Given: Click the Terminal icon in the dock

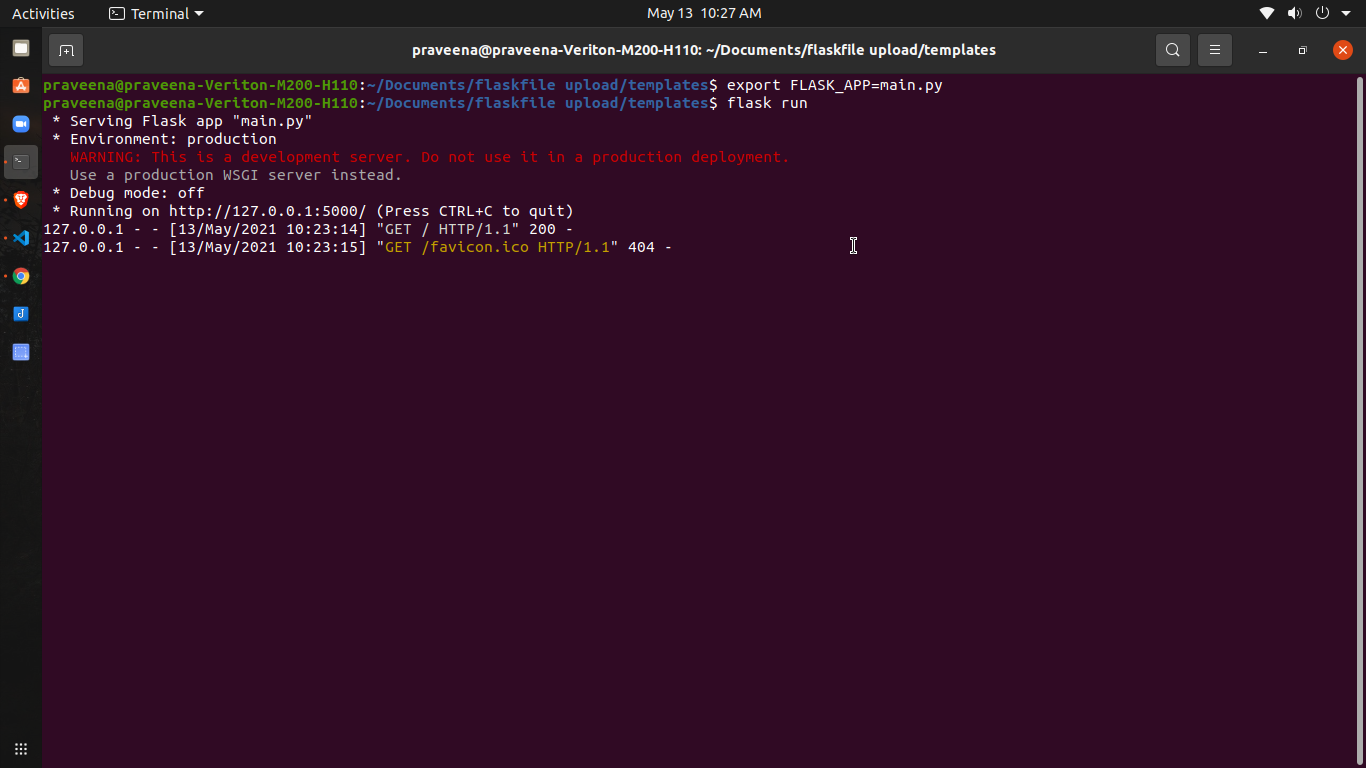Looking at the screenshot, I should 21,162.
